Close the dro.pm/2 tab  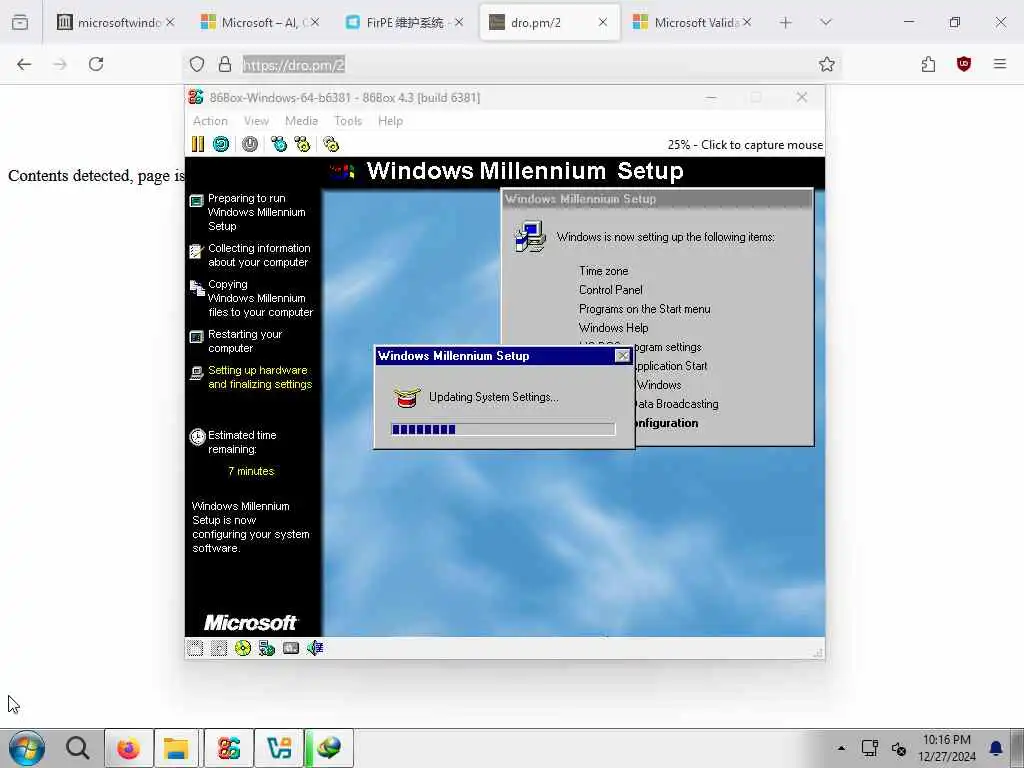coord(603,22)
